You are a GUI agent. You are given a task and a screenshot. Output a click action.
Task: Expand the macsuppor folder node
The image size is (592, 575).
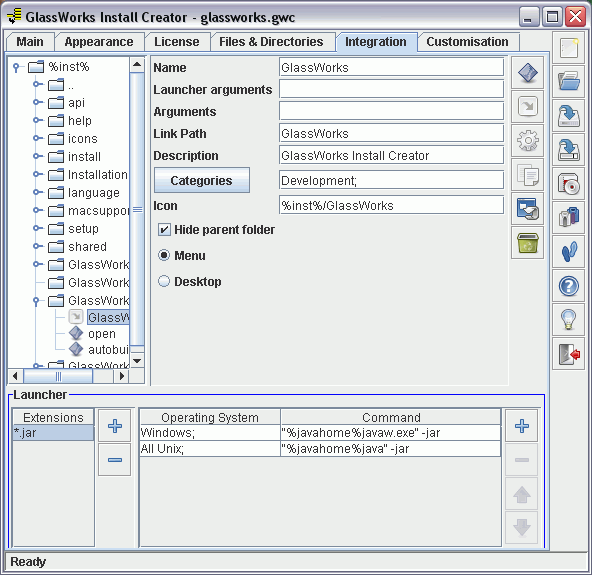(37, 210)
